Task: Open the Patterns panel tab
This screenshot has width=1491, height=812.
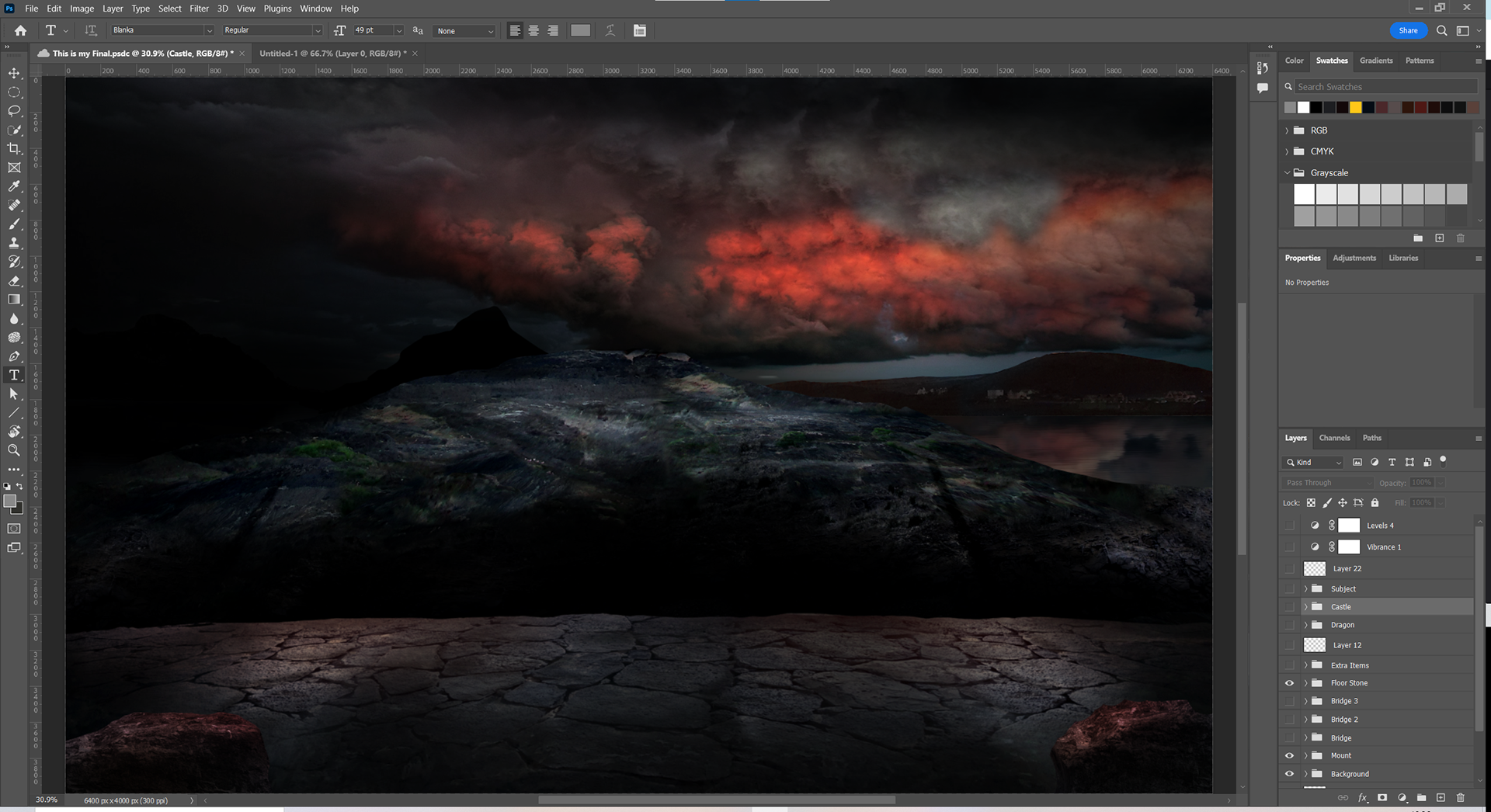Action: (x=1420, y=61)
